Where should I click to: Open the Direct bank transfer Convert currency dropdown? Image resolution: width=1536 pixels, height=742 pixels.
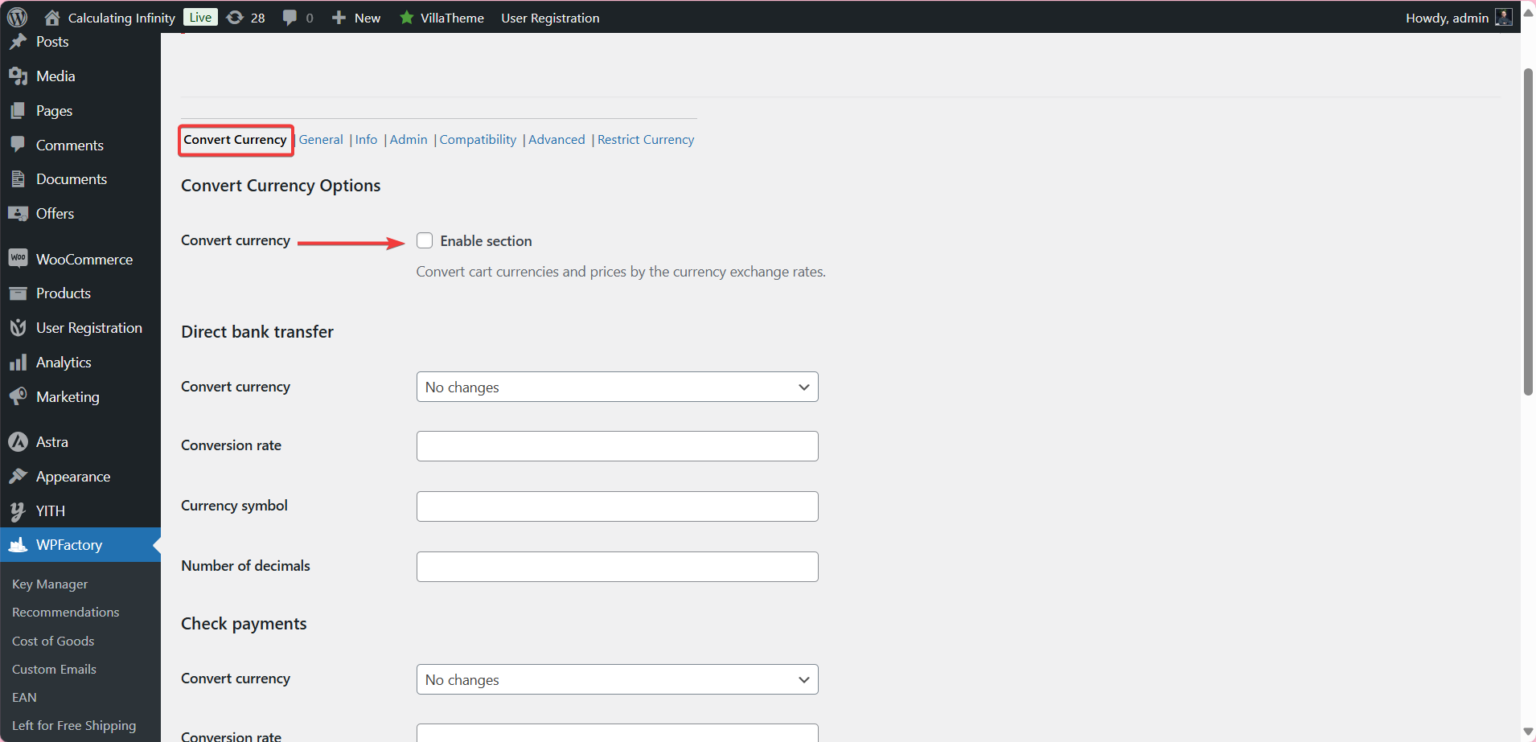point(616,386)
